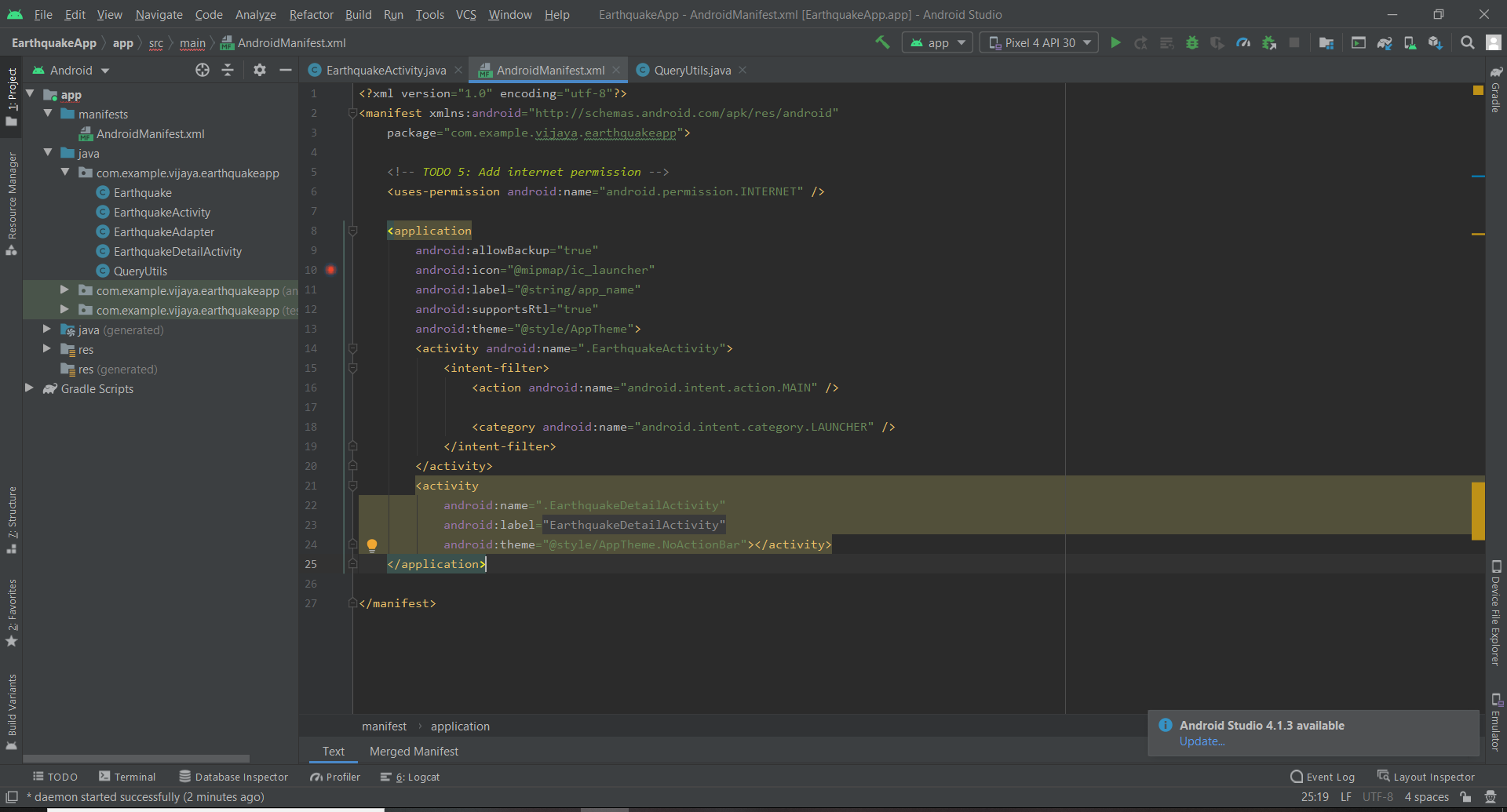Switch to QueryUtils.java tab
Image resolution: width=1507 pixels, height=812 pixels.
tap(692, 70)
